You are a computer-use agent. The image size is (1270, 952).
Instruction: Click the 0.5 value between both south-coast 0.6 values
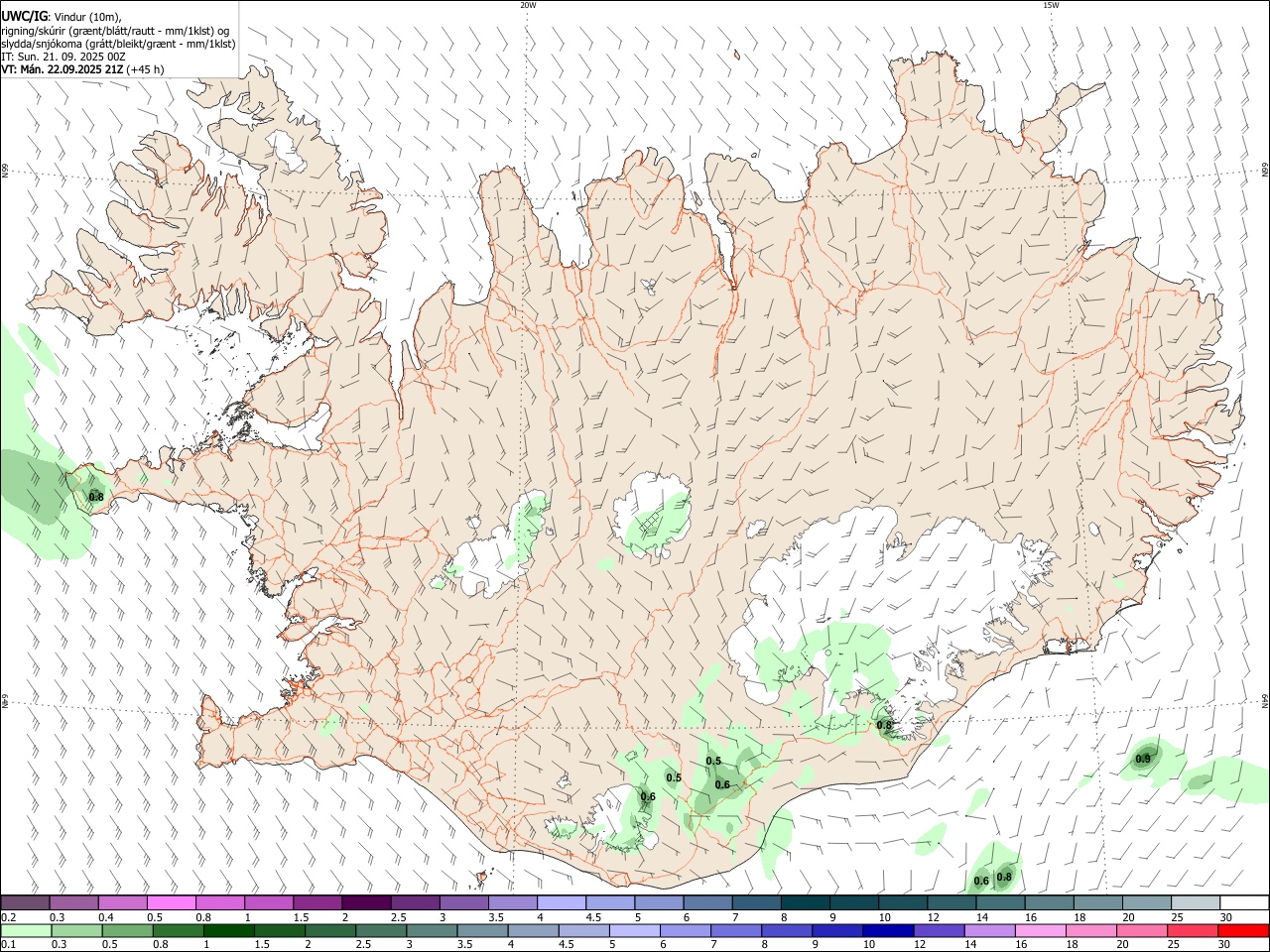[674, 777]
